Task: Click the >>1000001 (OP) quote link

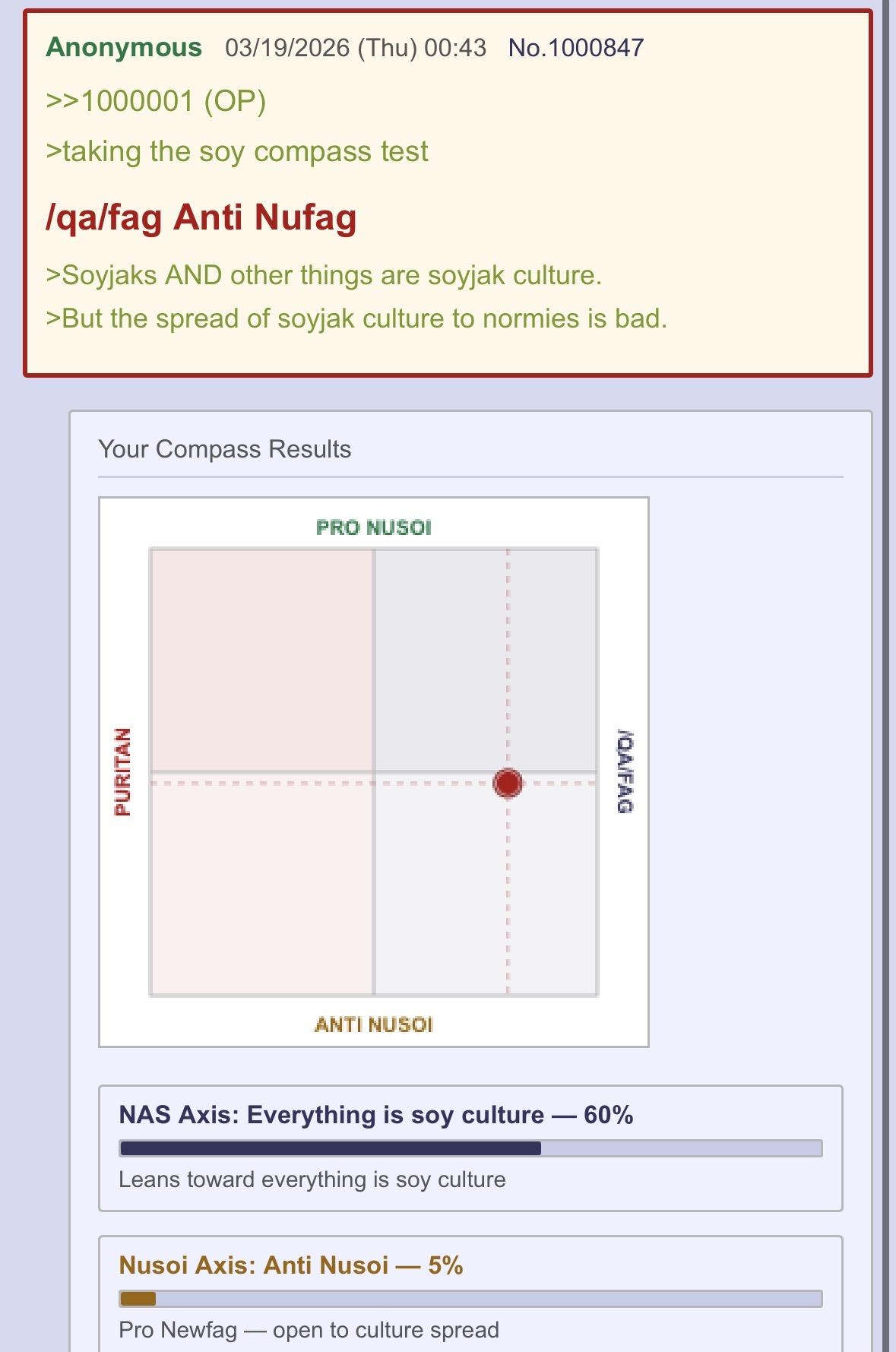Action: pos(156,100)
